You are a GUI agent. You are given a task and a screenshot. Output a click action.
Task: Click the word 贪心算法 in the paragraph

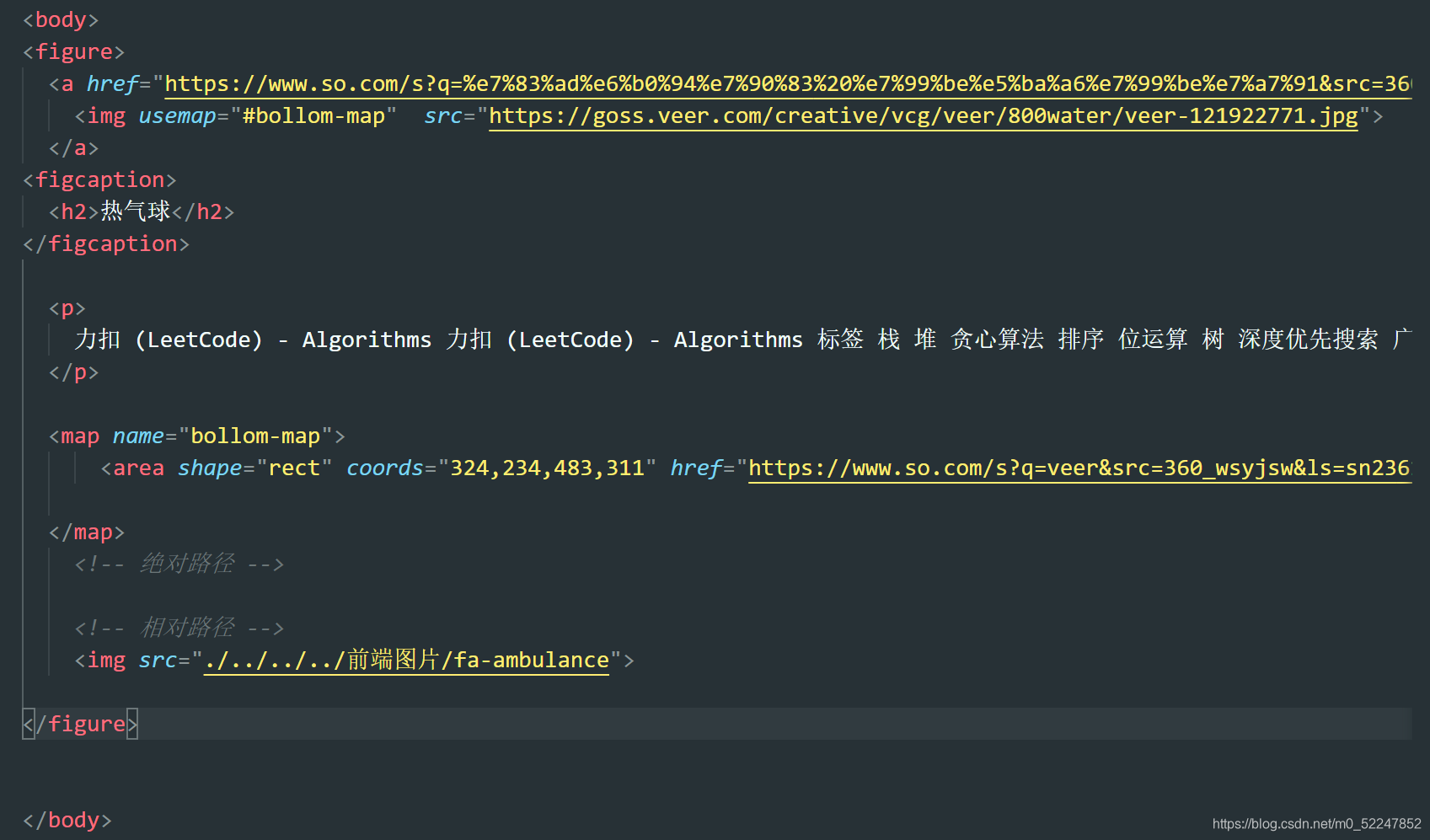point(998,340)
